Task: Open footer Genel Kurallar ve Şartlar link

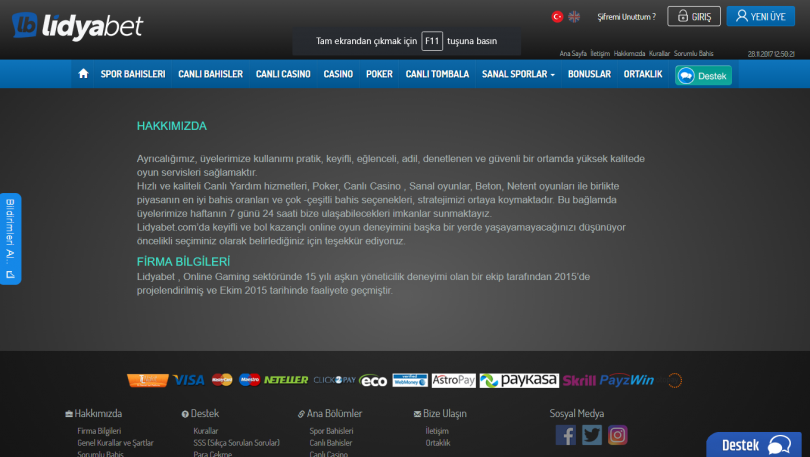Action: [115, 443]
